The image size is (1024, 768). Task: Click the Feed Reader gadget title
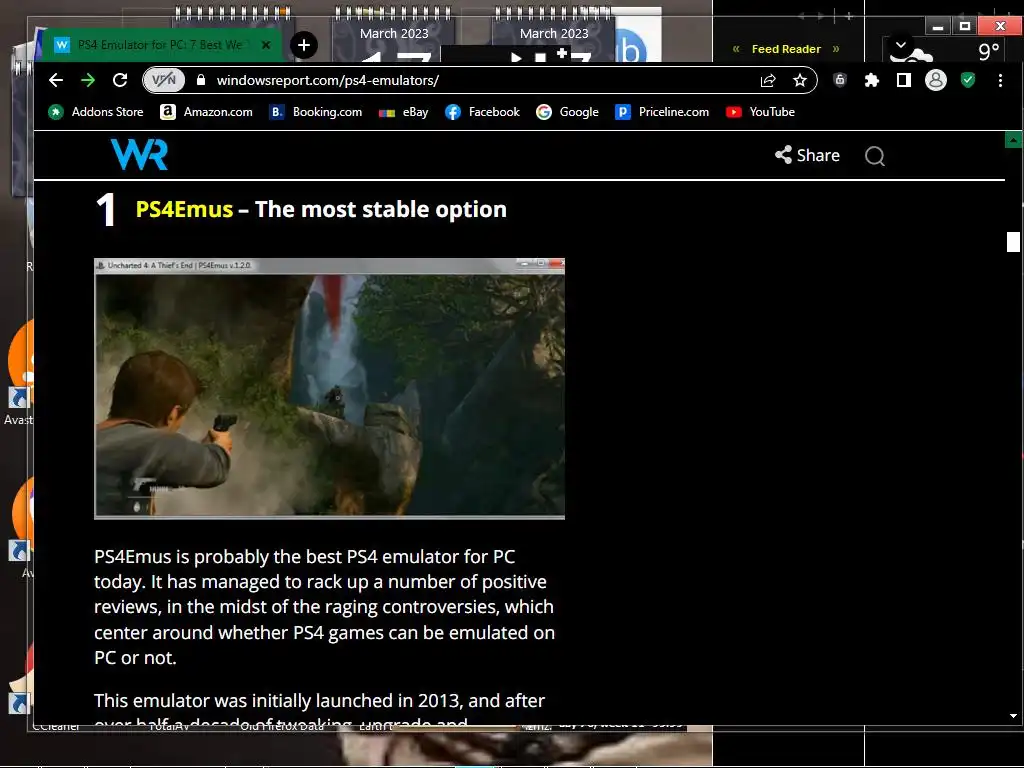tap(786, 49)
